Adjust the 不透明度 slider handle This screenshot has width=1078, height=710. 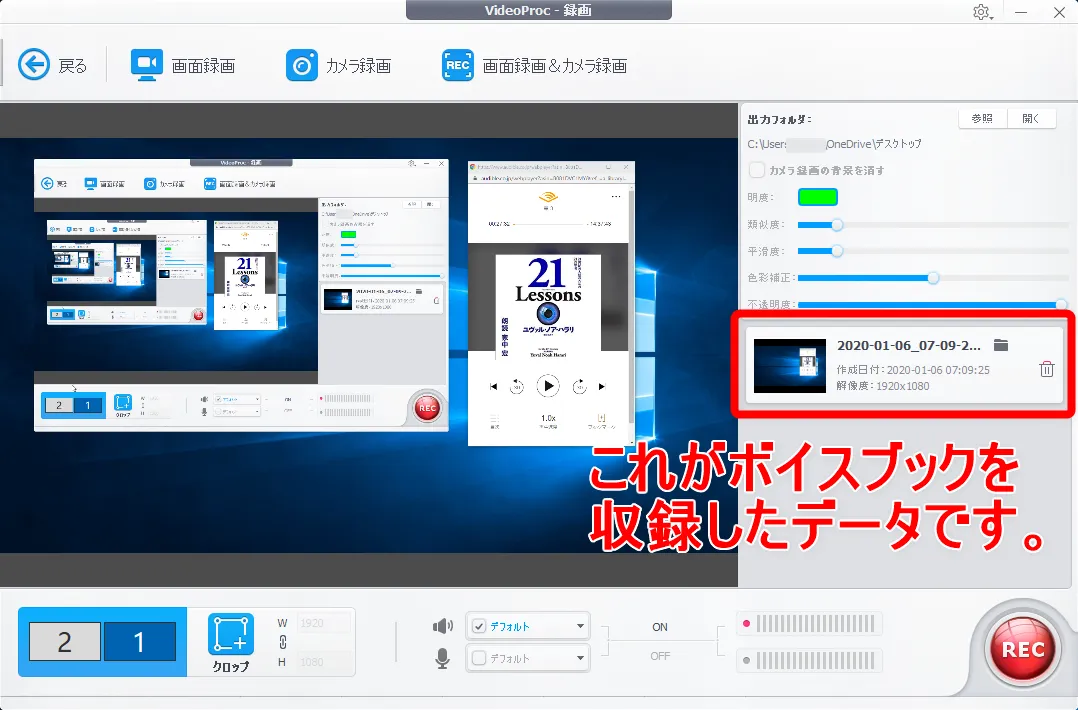click(1061, 304)
